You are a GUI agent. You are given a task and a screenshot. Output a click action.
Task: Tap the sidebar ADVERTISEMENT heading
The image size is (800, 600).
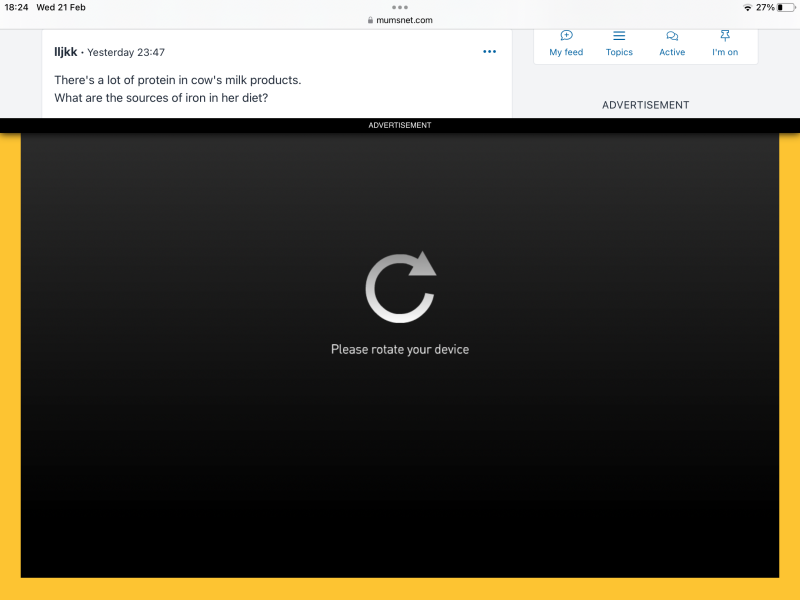point(645,105)
